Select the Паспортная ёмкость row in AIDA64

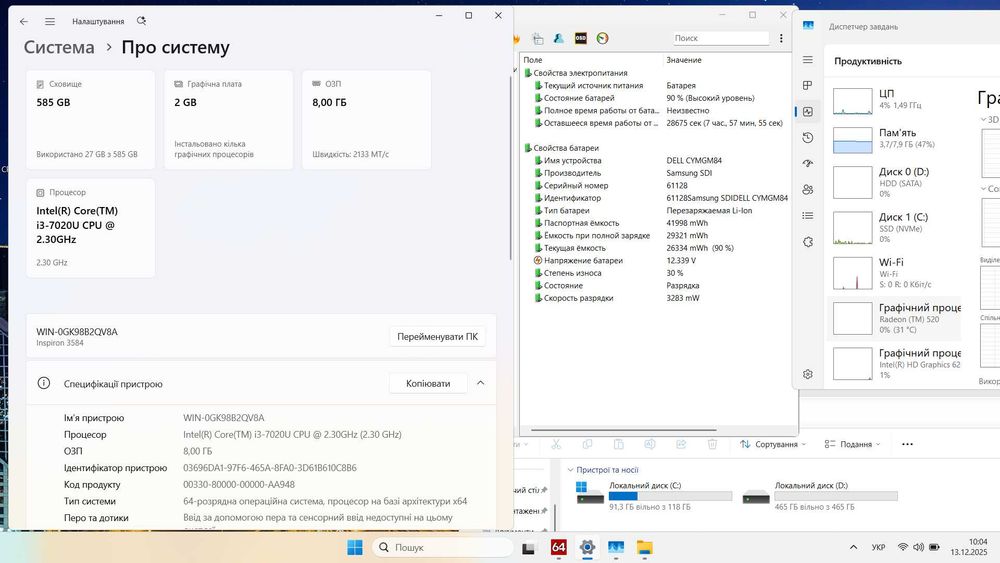pos(656,223)
